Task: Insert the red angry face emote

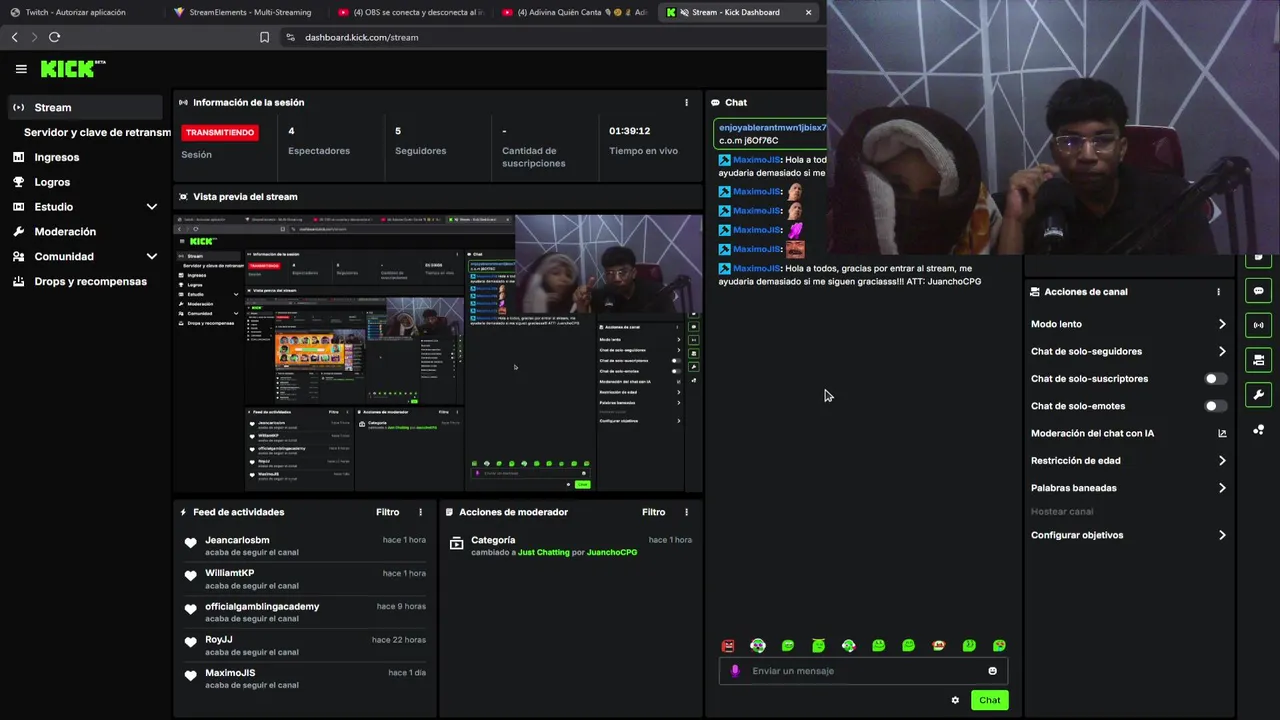Action: coord(728,646)
